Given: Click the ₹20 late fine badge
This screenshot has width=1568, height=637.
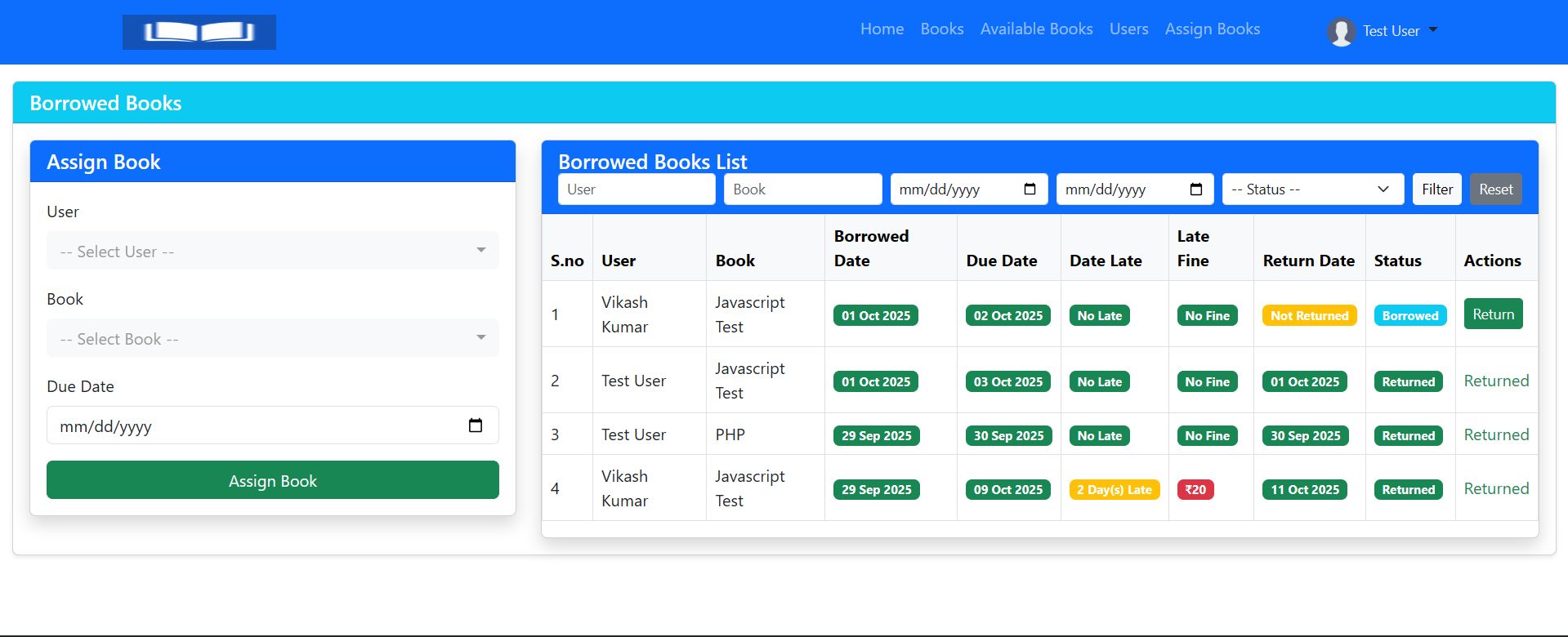Looking at the screenshot, I should 1195,490.
